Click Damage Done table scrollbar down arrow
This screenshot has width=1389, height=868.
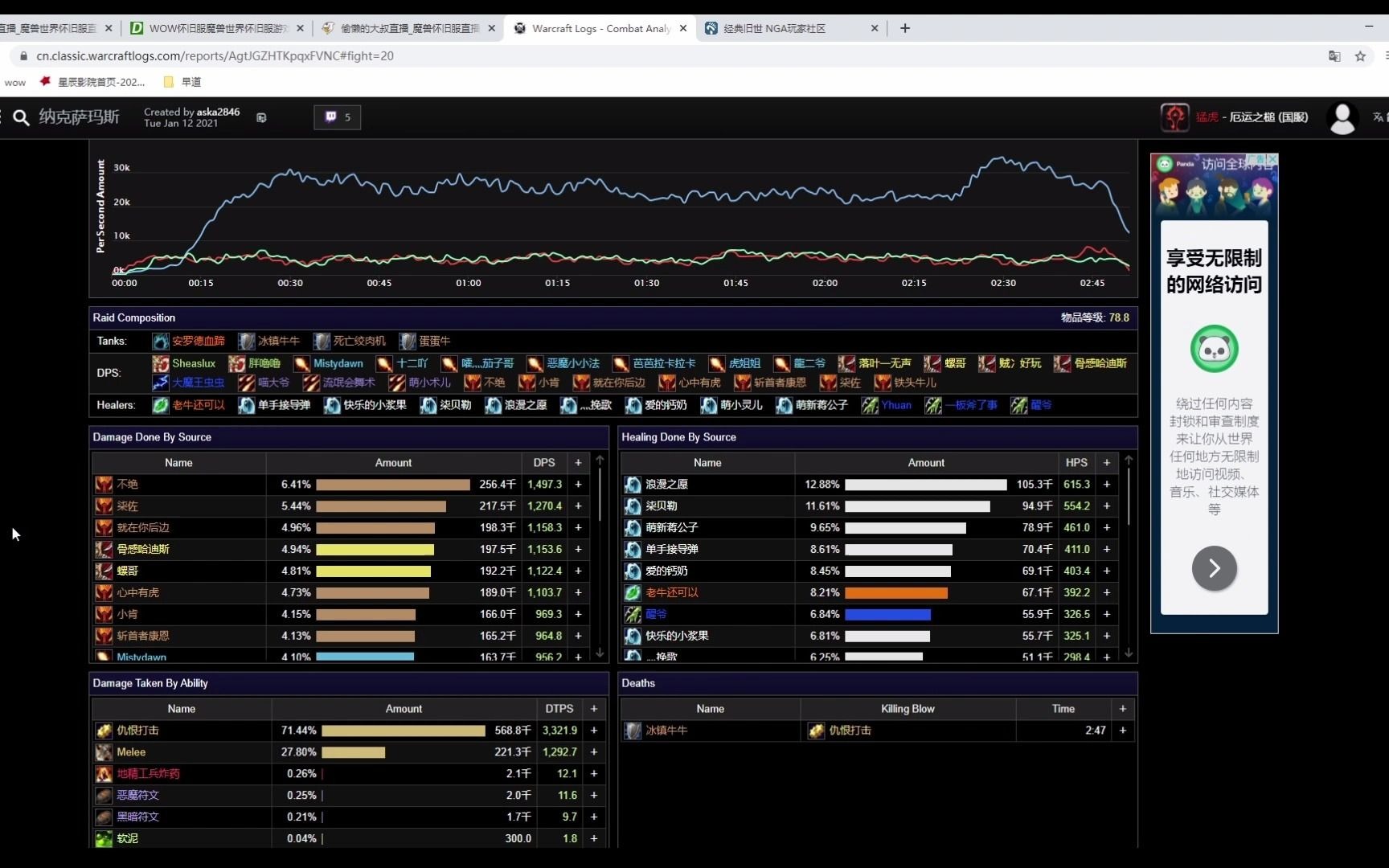[x=600, y=653]
